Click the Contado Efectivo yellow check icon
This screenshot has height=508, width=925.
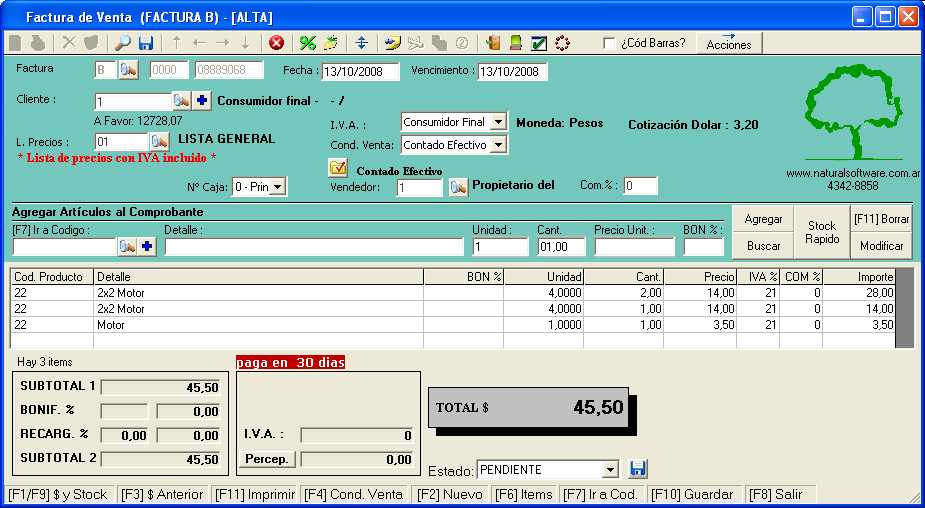click(x=338, y=168)
